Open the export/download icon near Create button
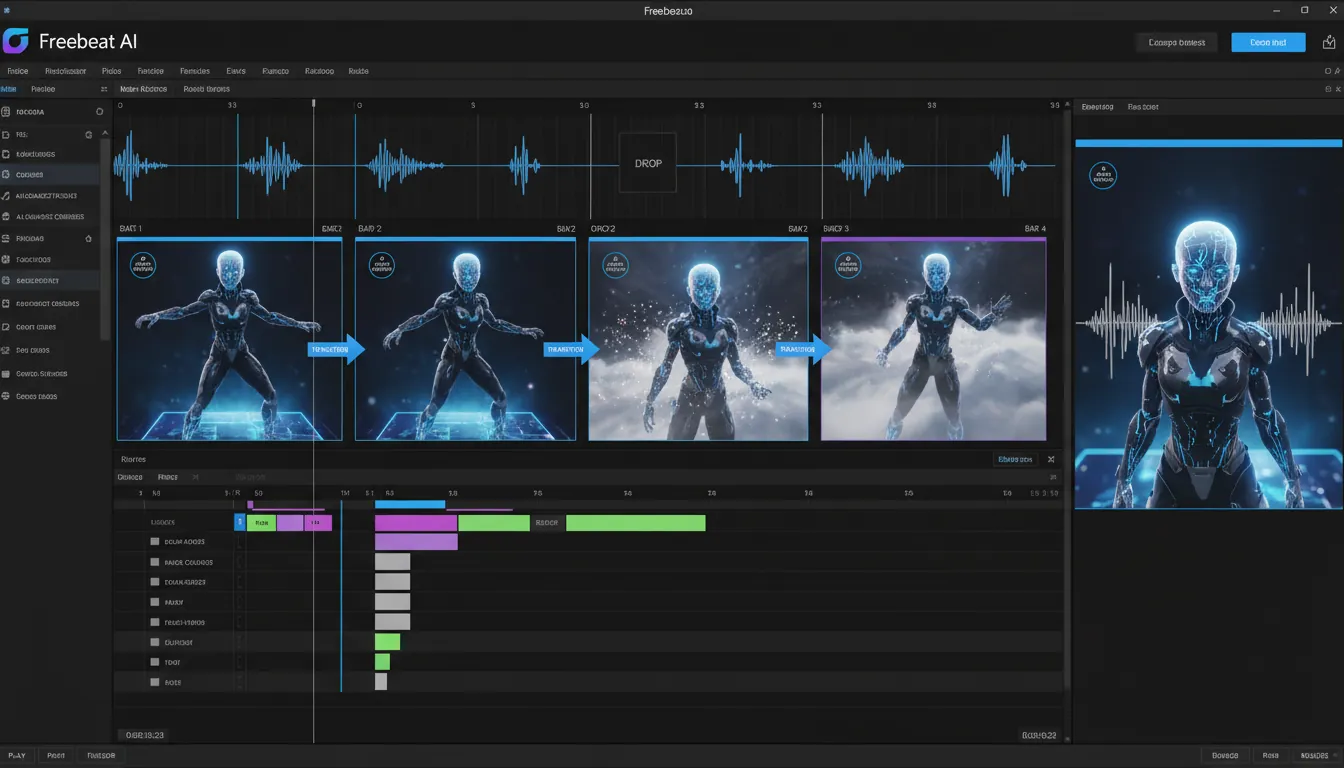1344x768 pixels. (x=1329, y=43)
